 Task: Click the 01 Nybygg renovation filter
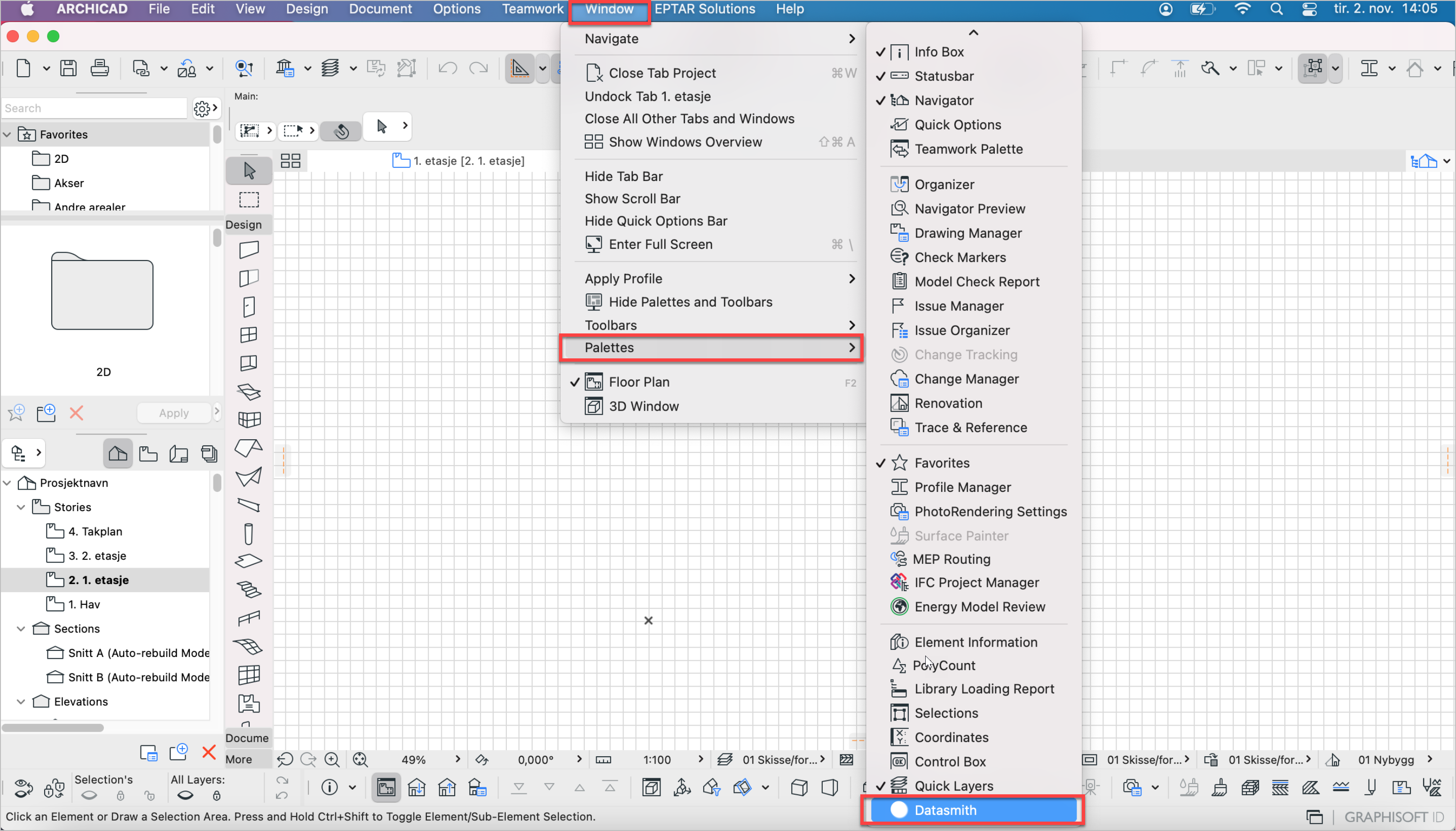tap(1386, 760)
